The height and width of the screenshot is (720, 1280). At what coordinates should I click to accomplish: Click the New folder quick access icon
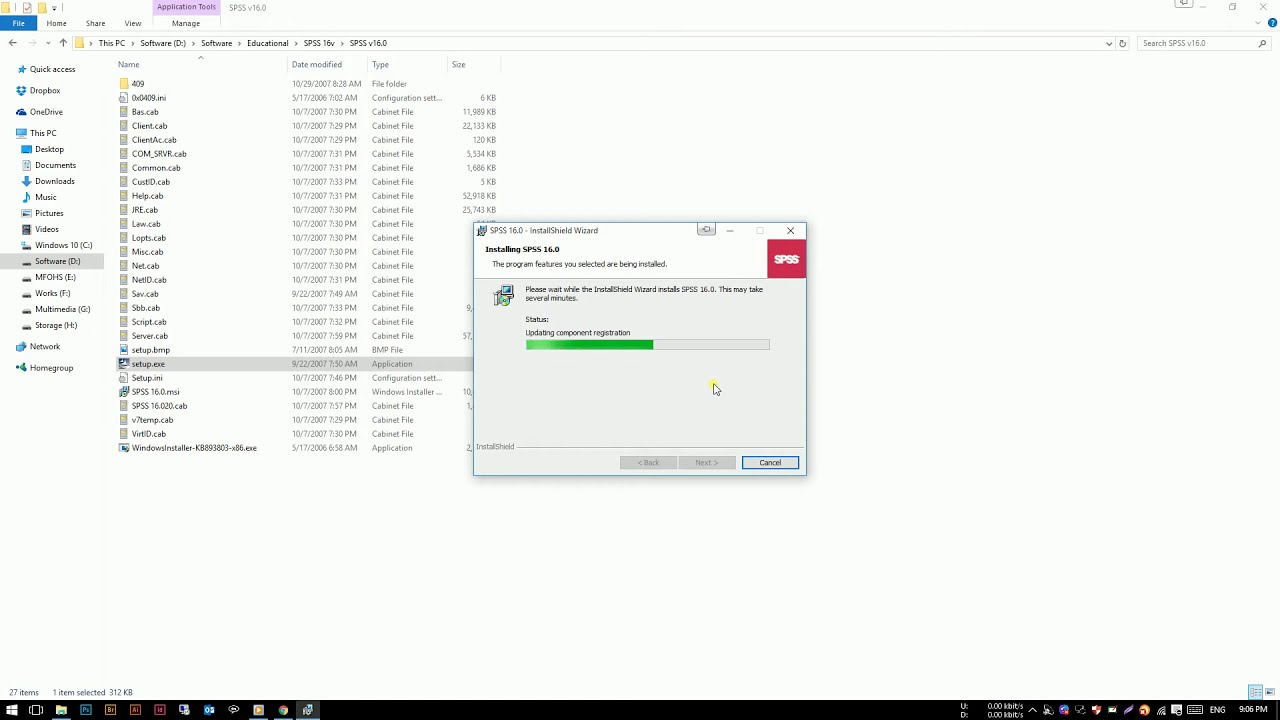[x=41, y=7]
